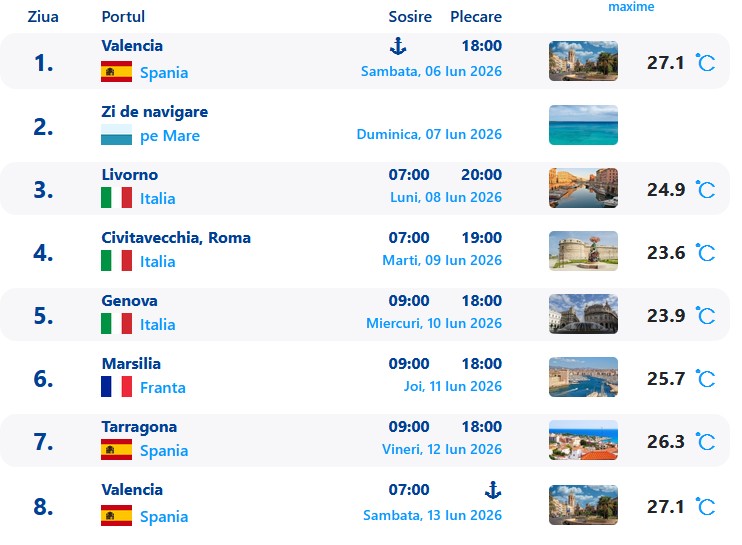
Task: Click the France flag next to Marsilia
Action: tap(117, 387)
